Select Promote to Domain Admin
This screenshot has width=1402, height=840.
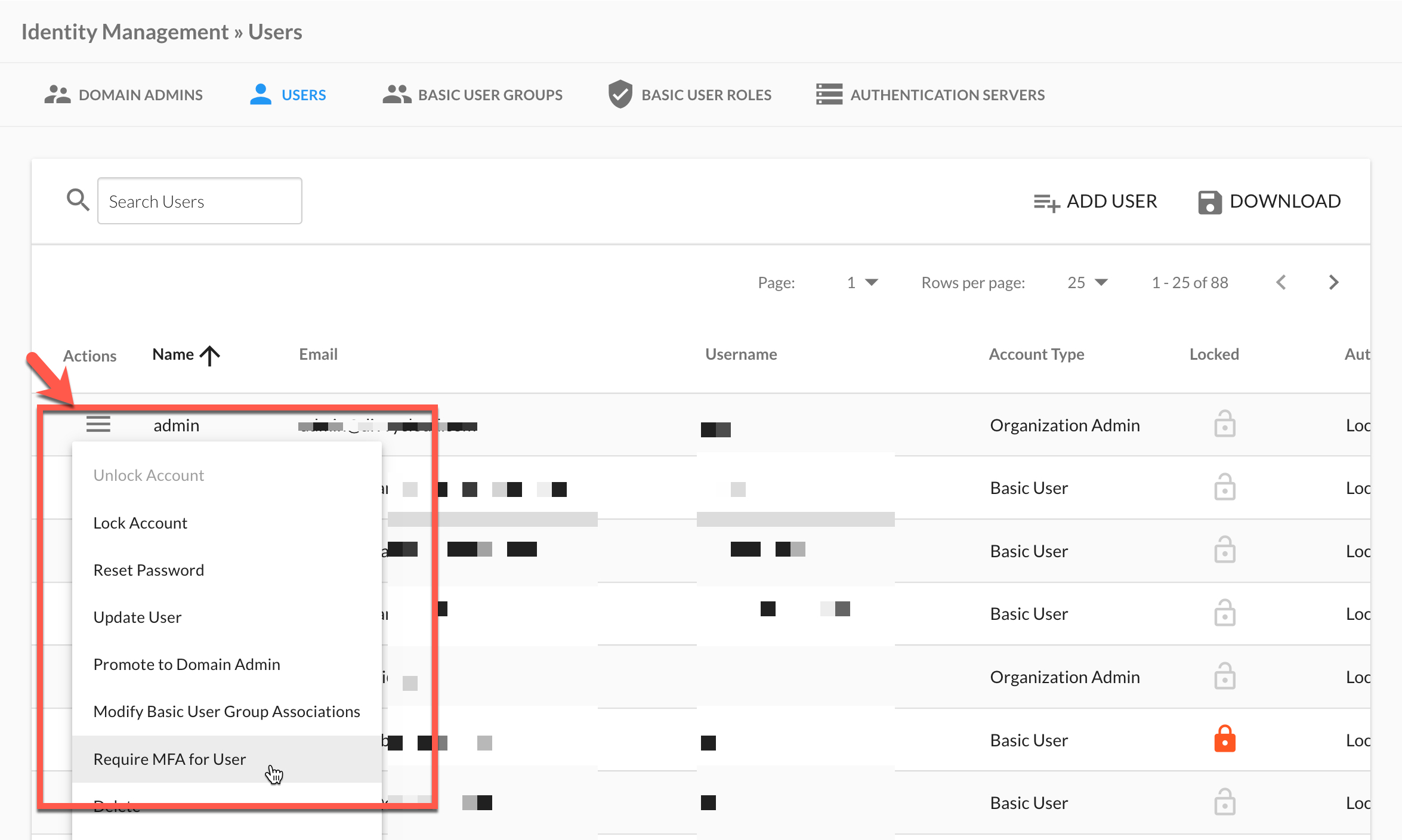187,664
